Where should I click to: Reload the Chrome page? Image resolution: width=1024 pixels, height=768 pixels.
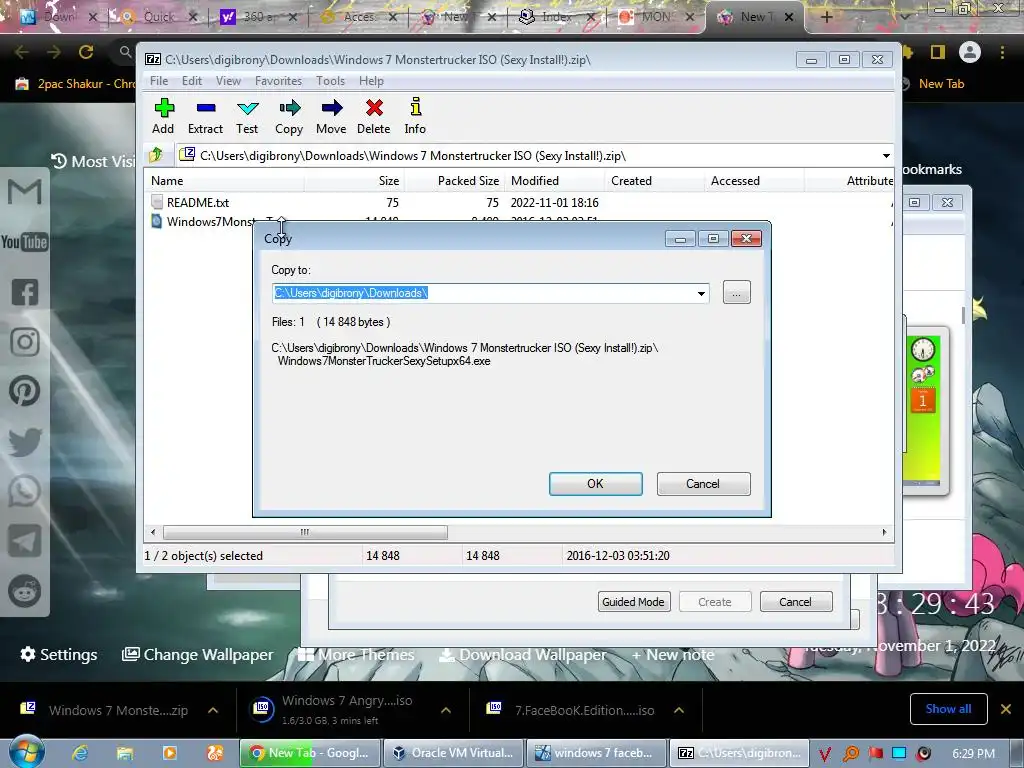86,52
